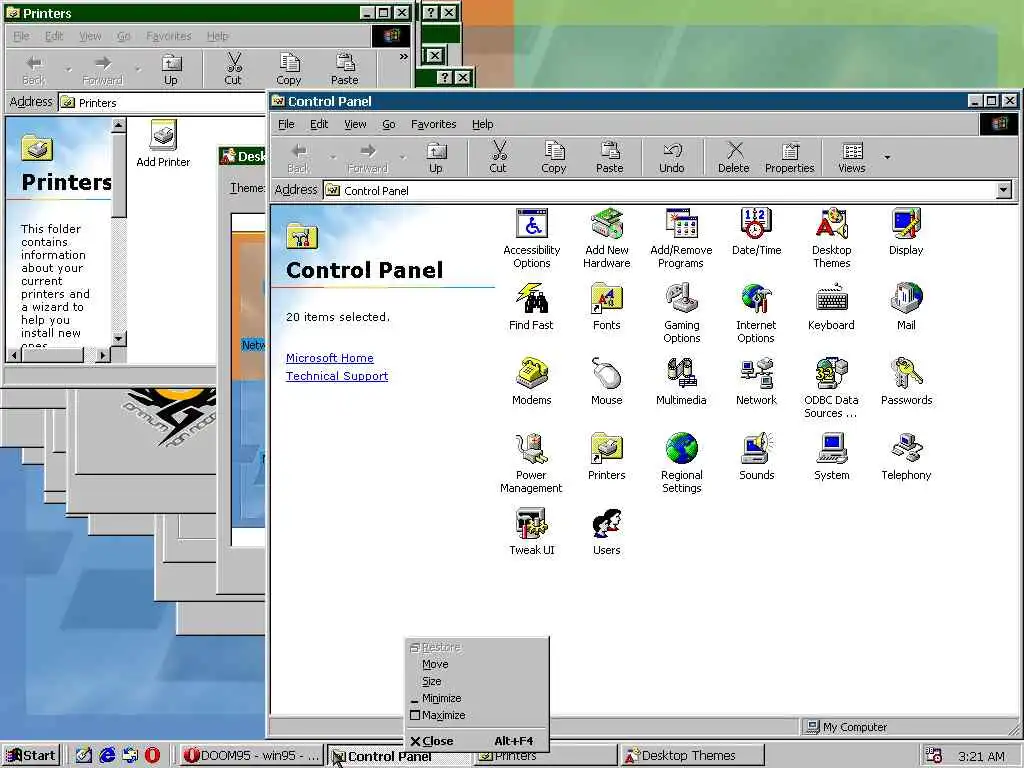This screenshot has width=1024, height=768.
Task: Expand Printers toolbar overflow chevron
Action: point(404,57)
